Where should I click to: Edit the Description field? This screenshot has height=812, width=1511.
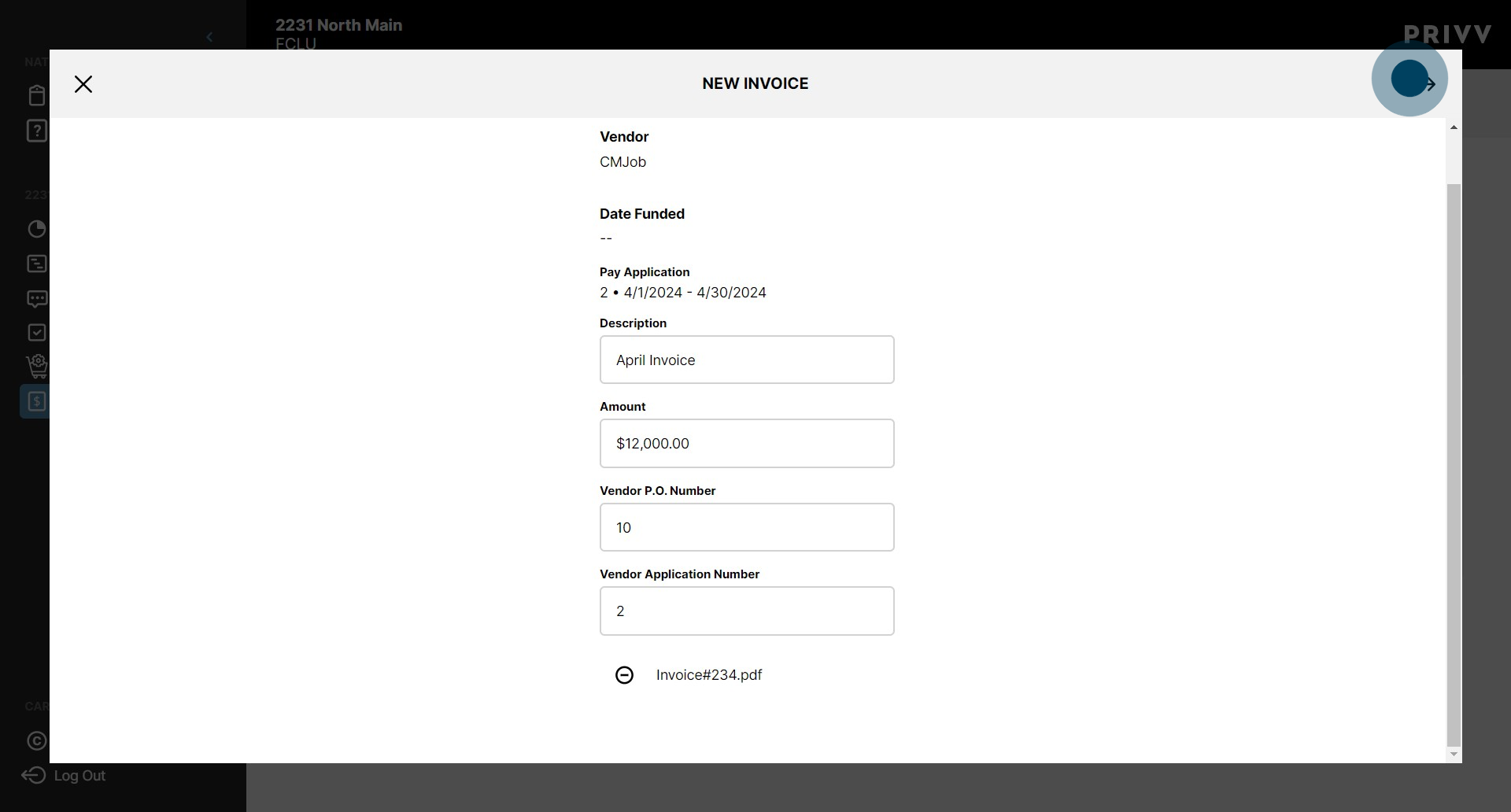[x=747, y=360]
